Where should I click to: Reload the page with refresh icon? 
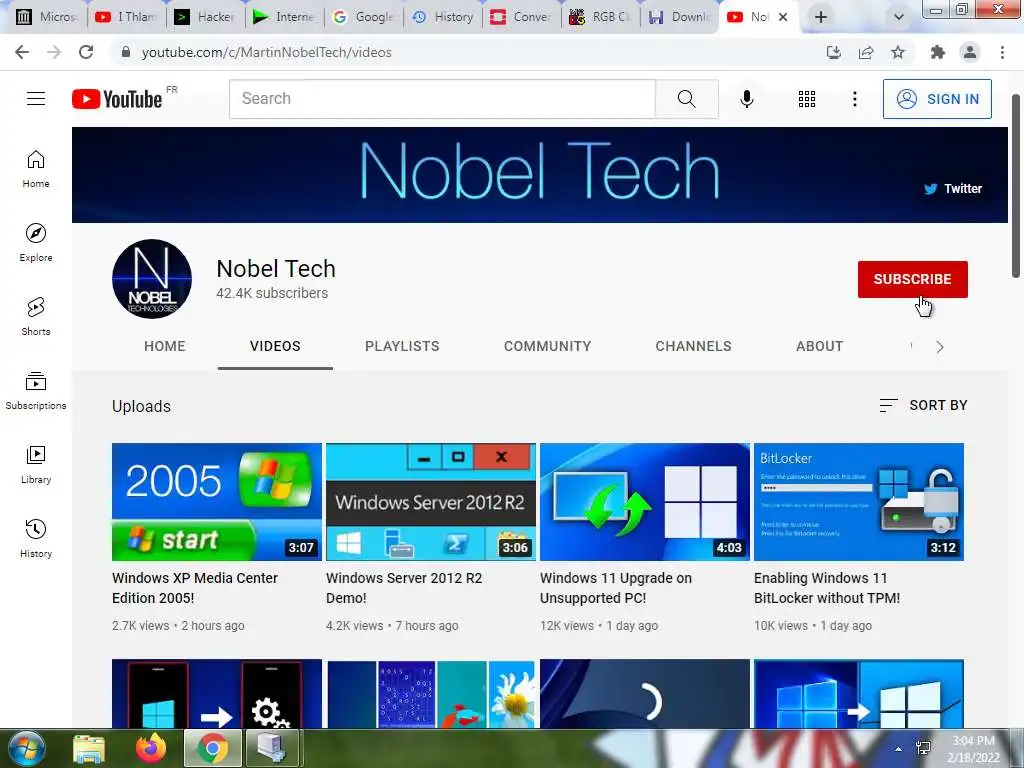pos(86,52)
